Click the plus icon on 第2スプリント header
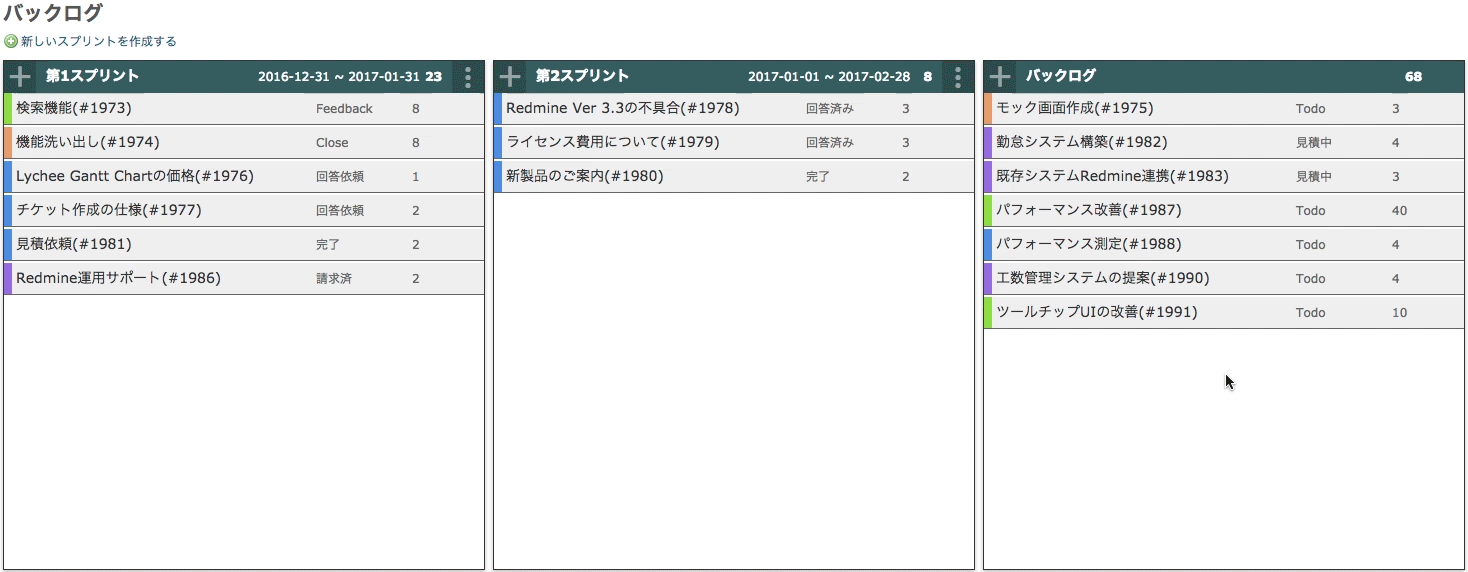The image size is (1468, 572). (x=510, y=76)
